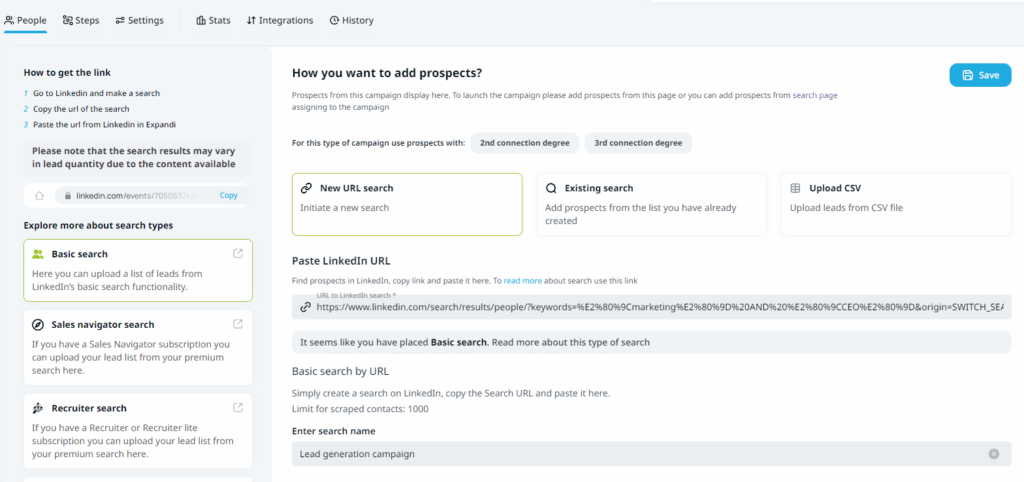Clear the search name field icon
The image size is (1024, 482).
point(993,454)
